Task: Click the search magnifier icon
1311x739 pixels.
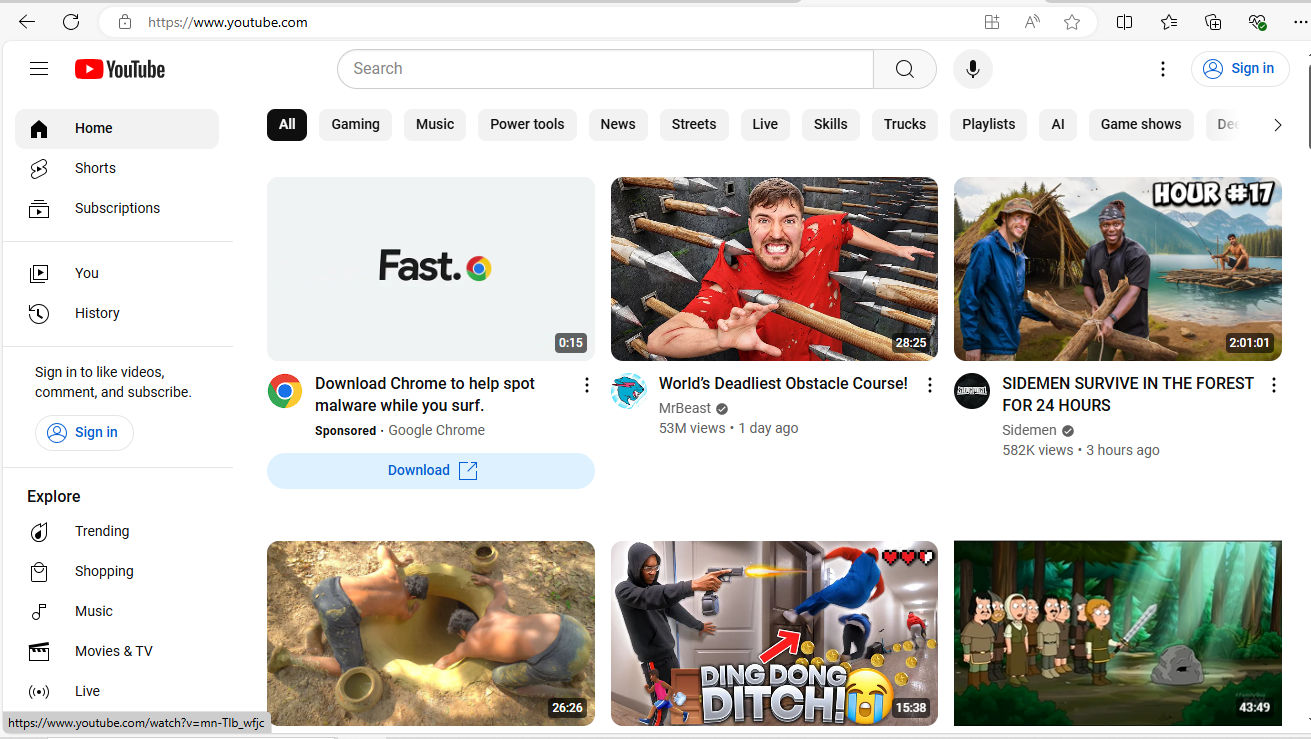Action: [x=904, y=68]
